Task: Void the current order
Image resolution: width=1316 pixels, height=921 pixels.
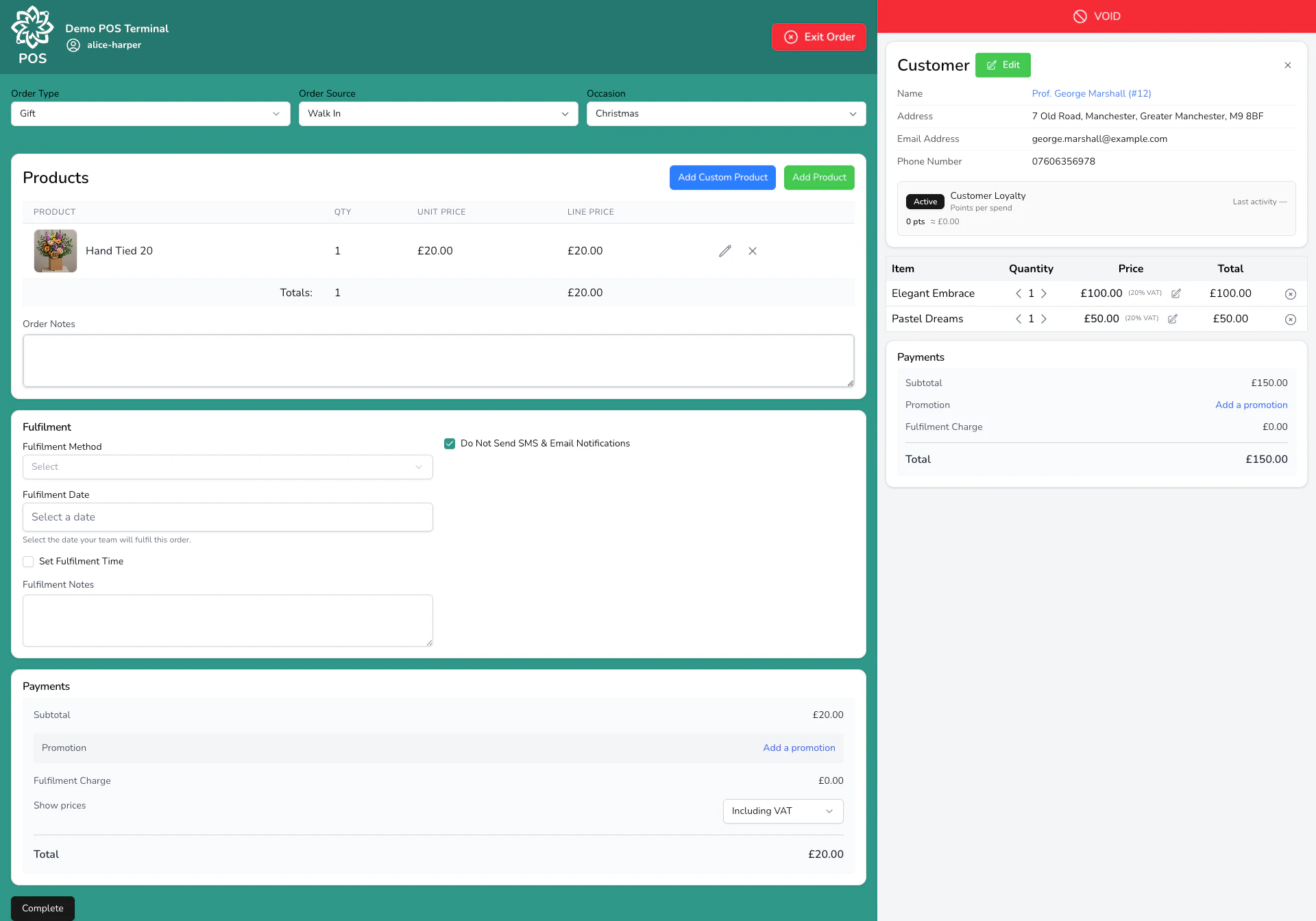Action: pyautogui.click(x=1097, y=16)
